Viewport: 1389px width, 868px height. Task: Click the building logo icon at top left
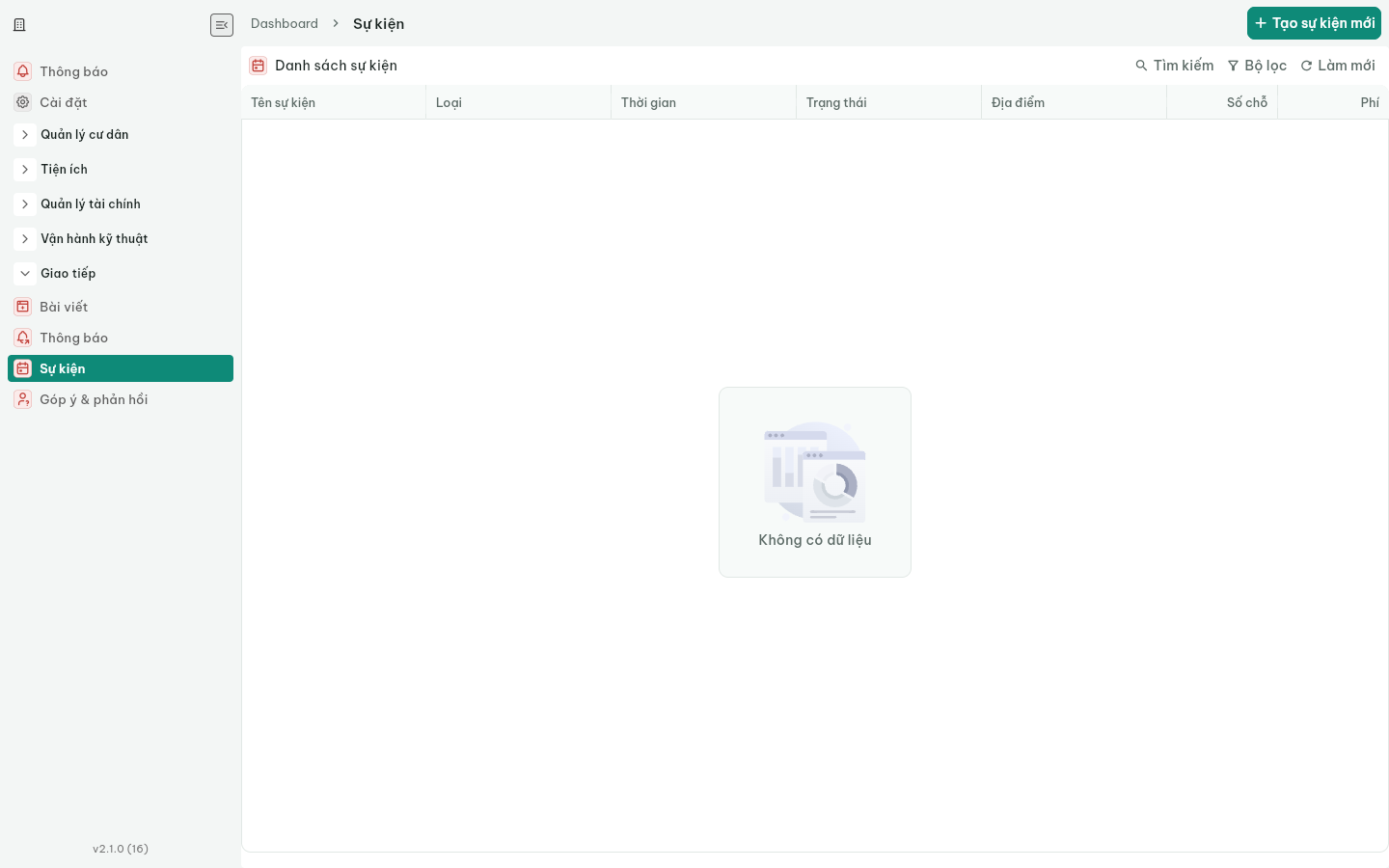[19, 25]
